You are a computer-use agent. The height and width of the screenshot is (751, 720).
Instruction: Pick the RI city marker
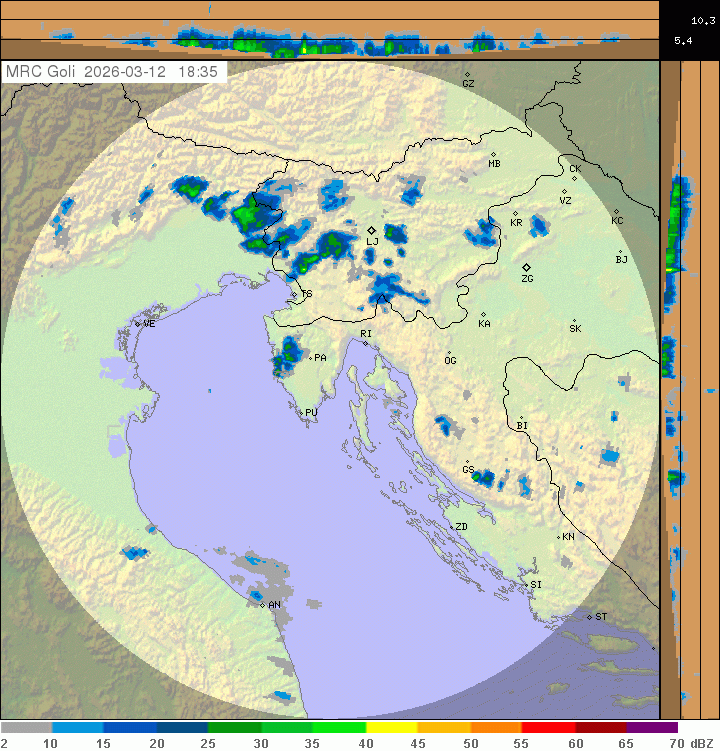coord(366,343)
